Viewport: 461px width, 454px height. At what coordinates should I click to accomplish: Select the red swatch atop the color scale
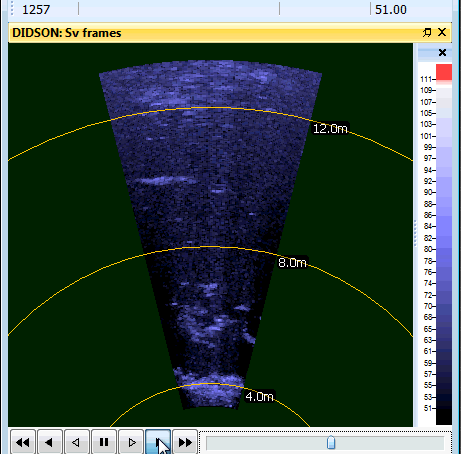pyautogui.click(x=444, y=72)
